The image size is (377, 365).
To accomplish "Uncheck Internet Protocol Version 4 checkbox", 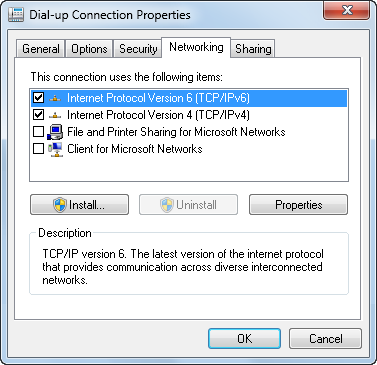I will click(38, 115).
